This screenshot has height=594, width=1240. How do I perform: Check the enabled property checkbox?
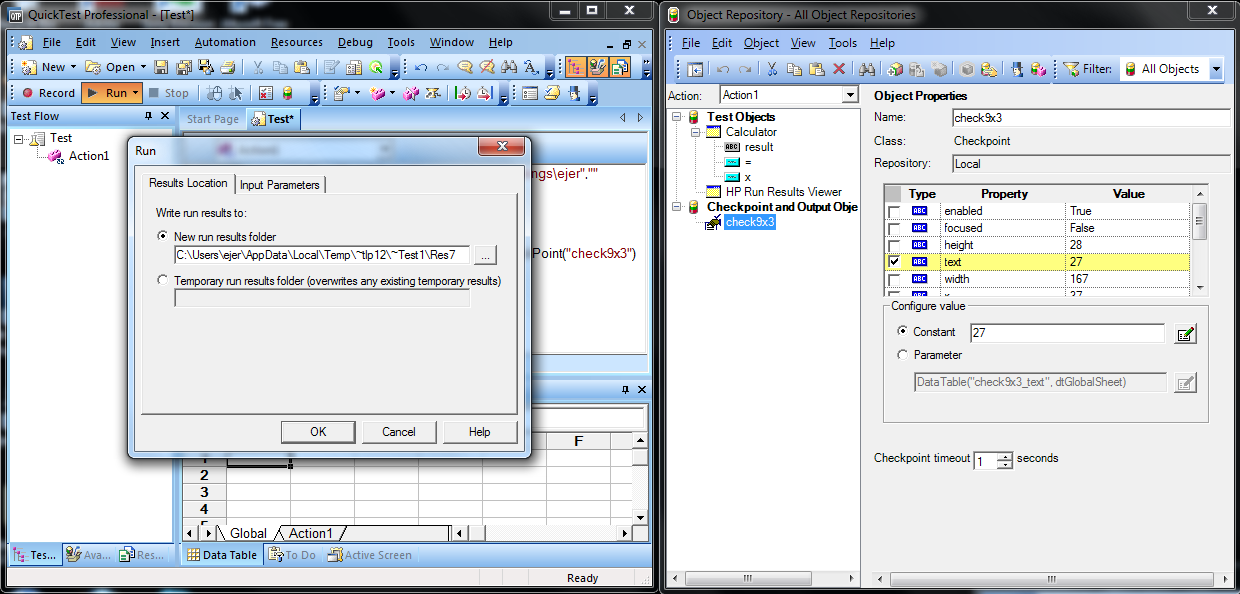click(x=894, y=211)
